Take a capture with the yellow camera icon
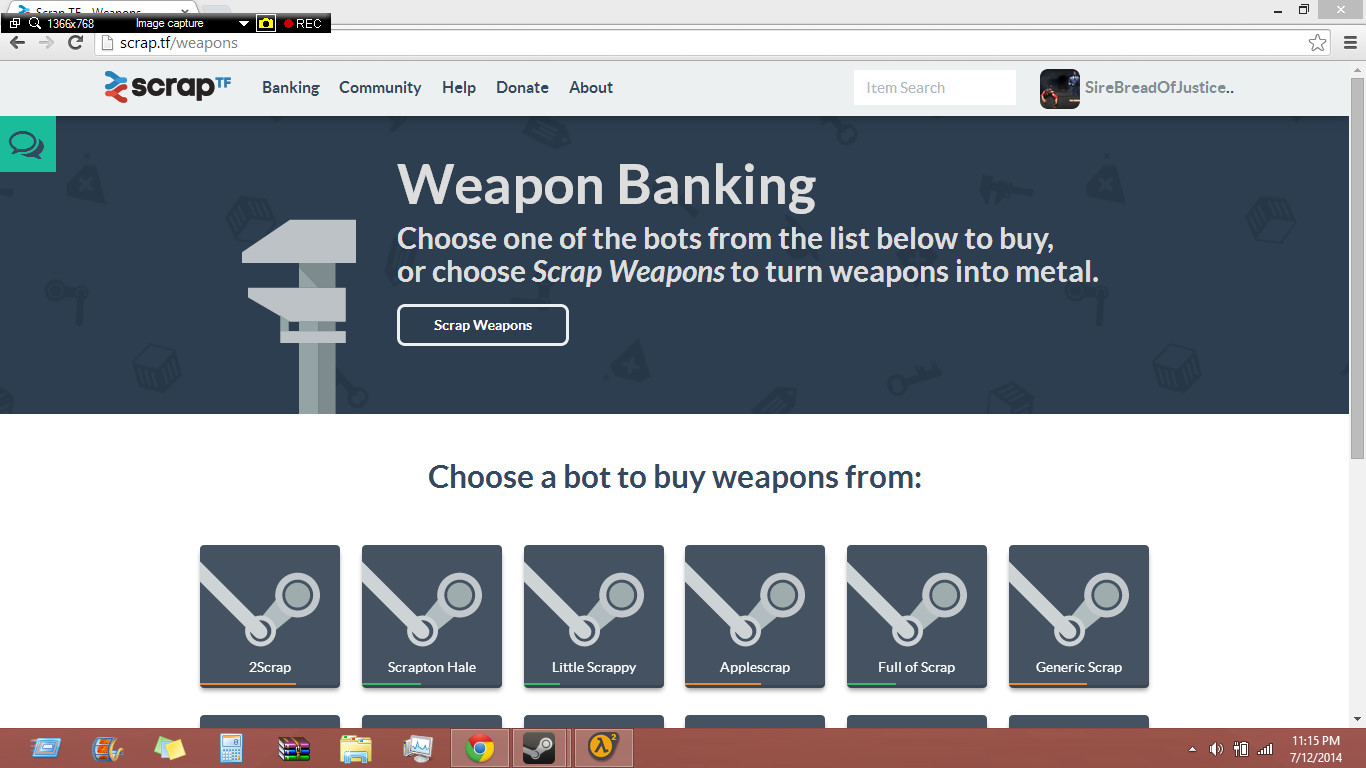 tap(266, 23)
